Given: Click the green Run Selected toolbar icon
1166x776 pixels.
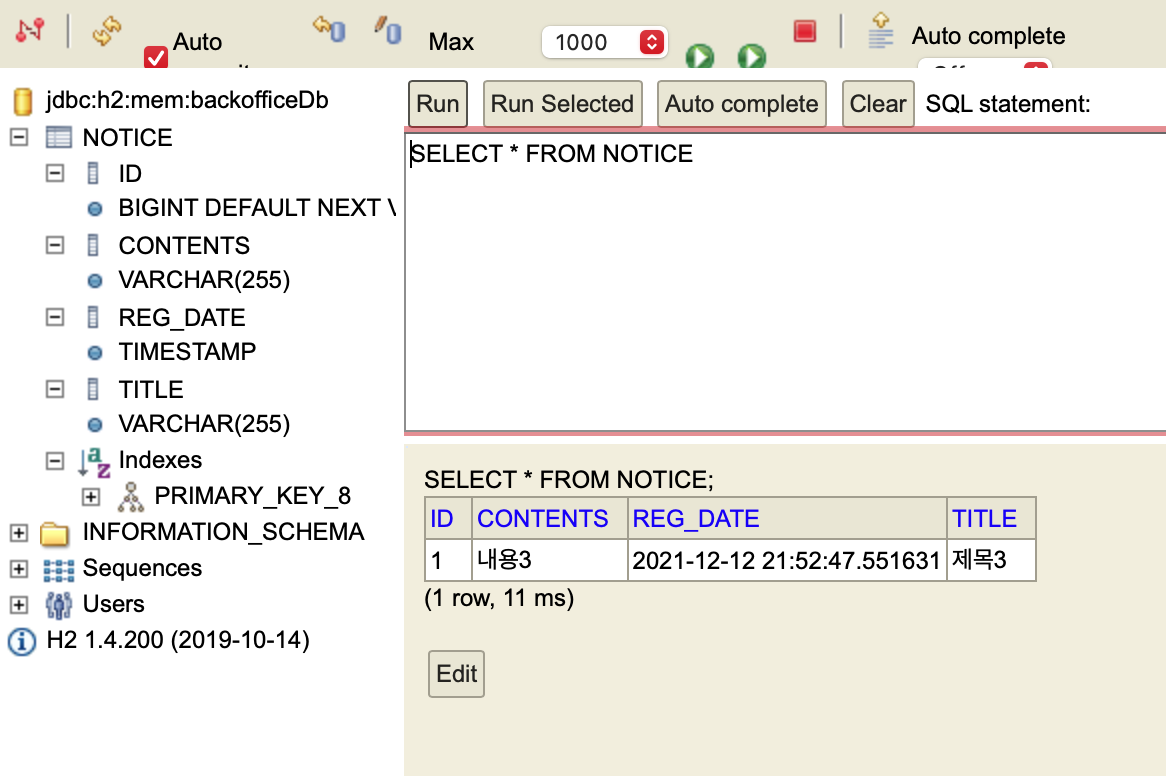Looking at the screenshot, I should click(x=752, y=56).
